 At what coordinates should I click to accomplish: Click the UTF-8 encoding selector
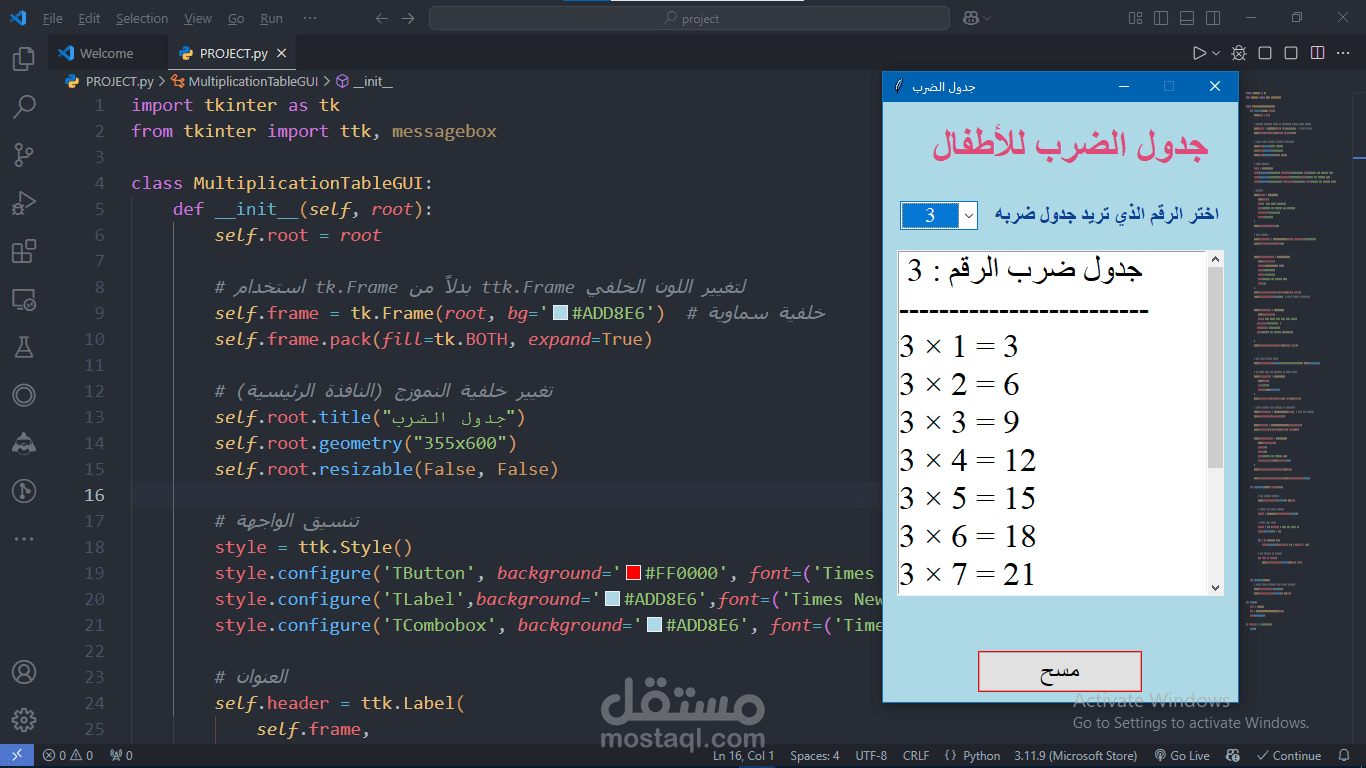pyautogui.click(x=871, y=756)
